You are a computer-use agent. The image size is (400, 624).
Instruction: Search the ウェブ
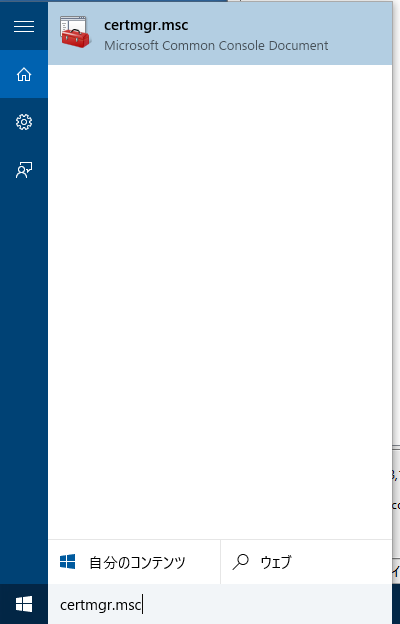pyautogui.click(x=306, y=562)
